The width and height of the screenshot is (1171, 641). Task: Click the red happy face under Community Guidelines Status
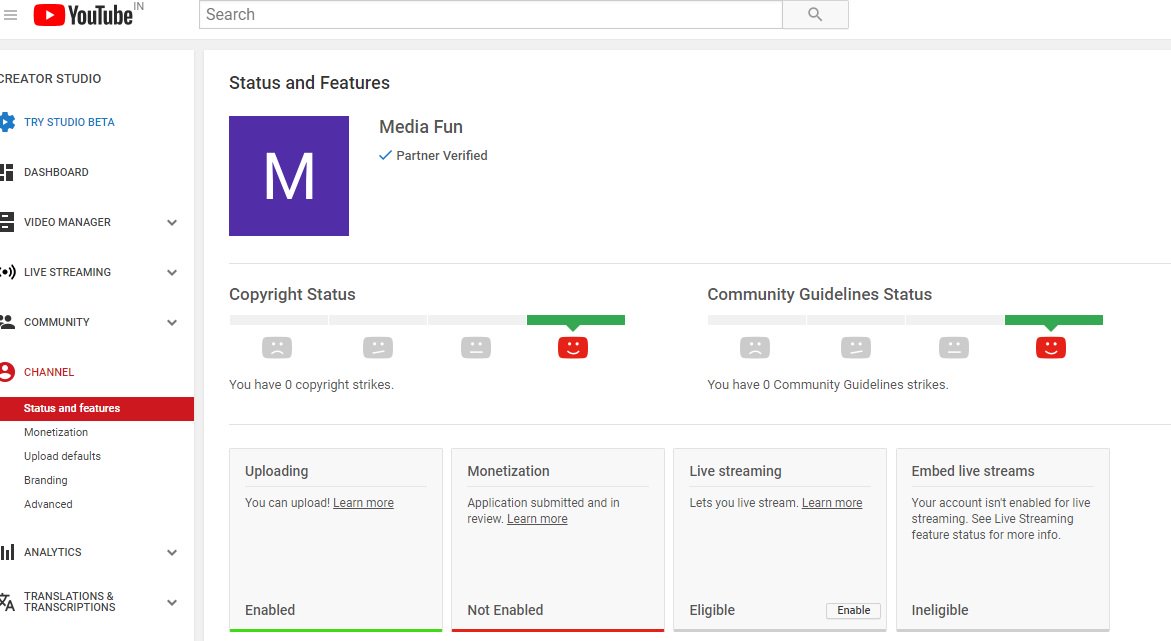1051,347
